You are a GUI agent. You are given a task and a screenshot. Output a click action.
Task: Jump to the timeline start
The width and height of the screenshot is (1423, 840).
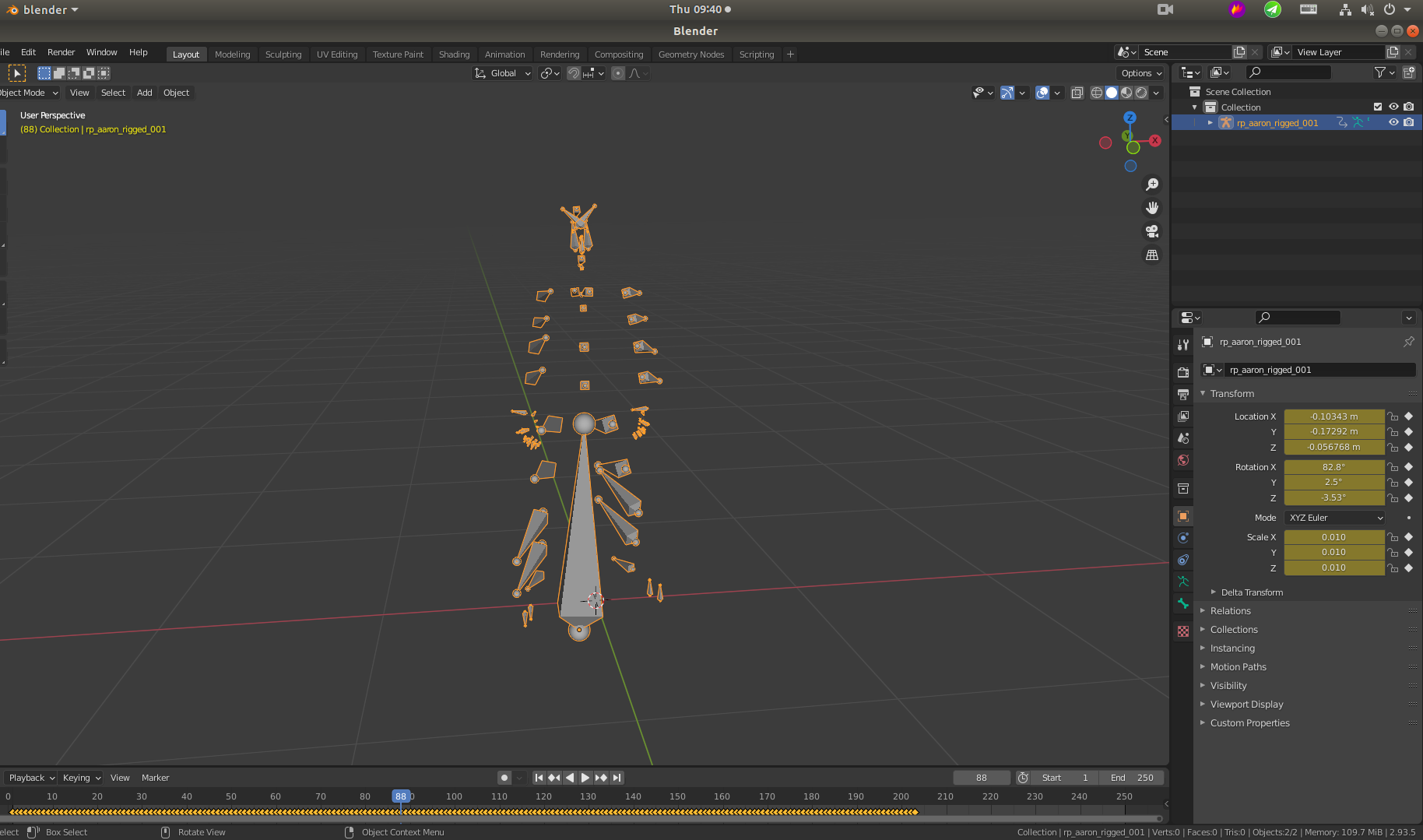click(539, 778)
